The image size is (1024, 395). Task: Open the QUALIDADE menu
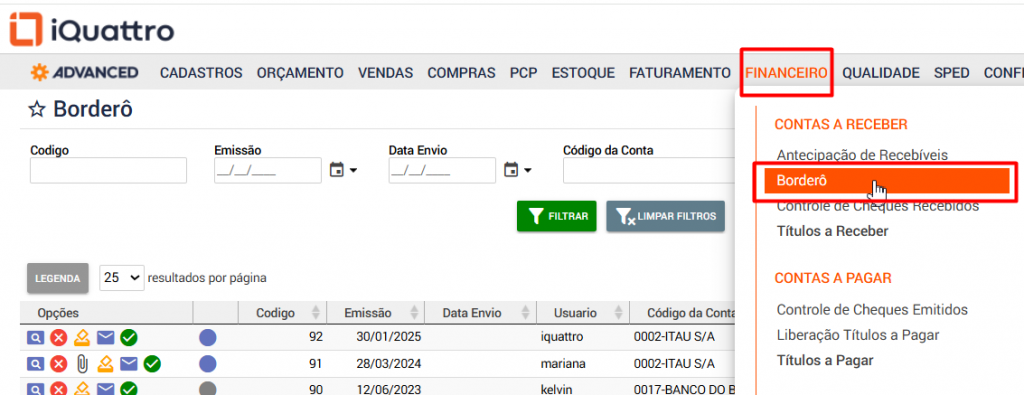click(x=880, y=72)
